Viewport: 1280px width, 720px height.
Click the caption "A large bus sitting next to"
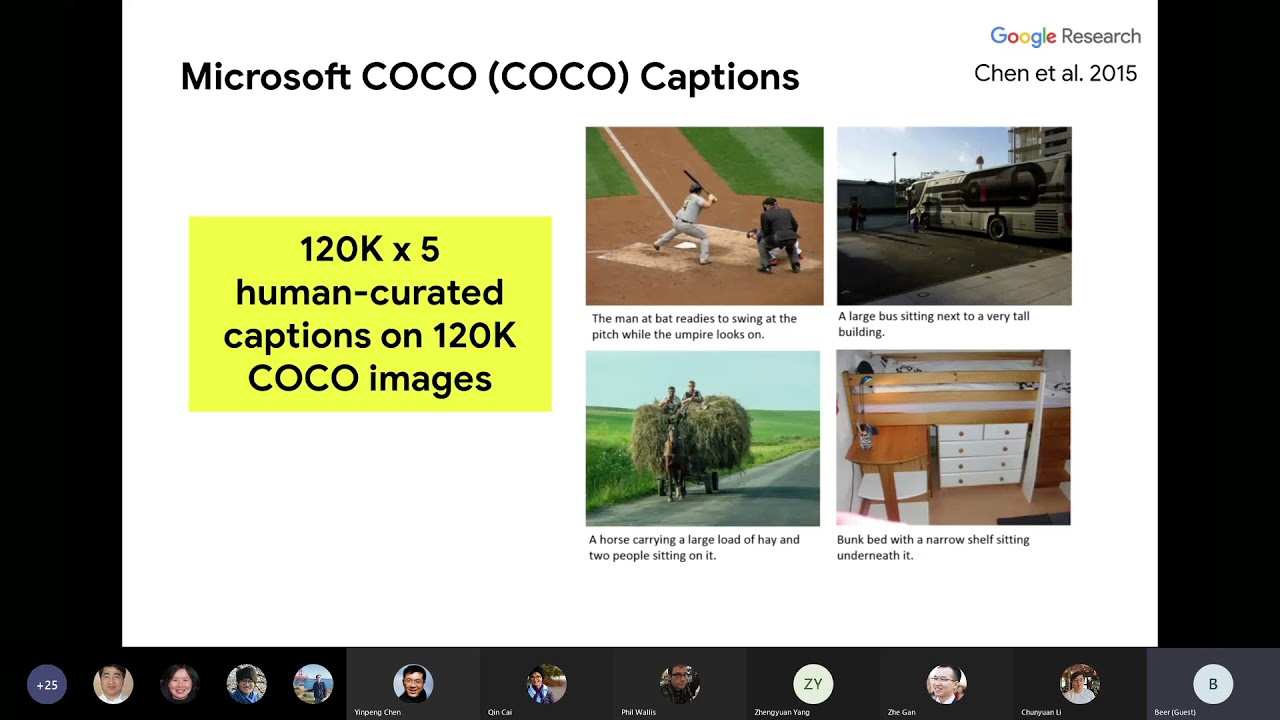(934, 324)
